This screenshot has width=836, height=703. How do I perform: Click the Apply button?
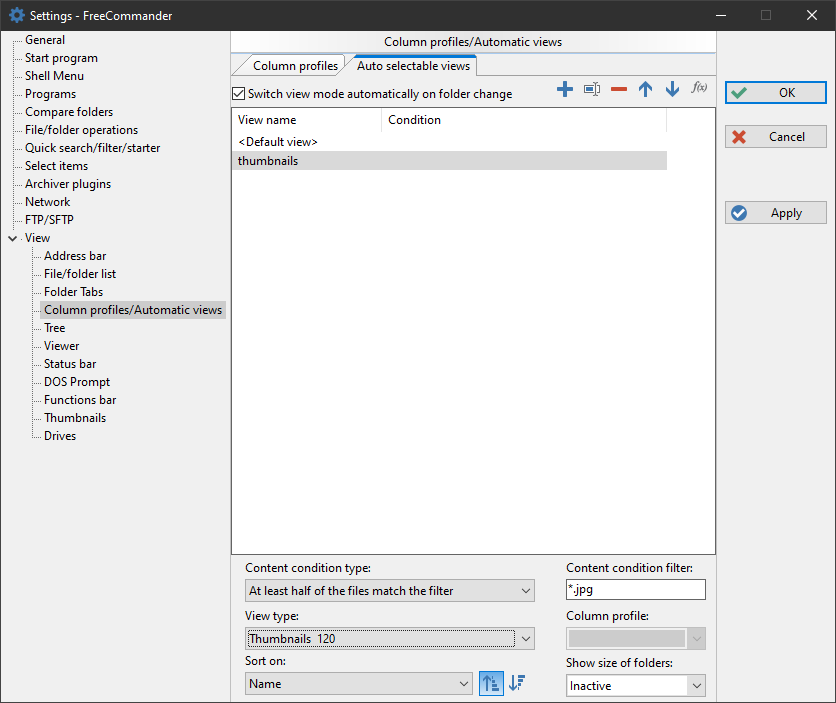click(x=776, y=213)
